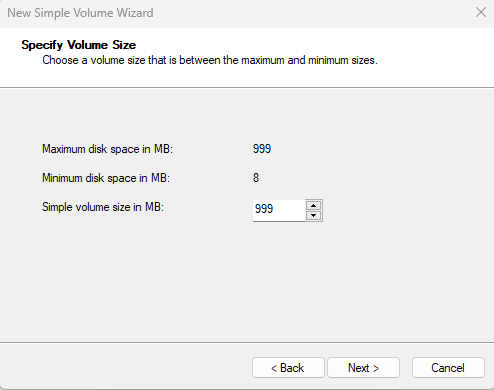Click the empty title bar space beside the X
494x390 pixels.
pyautogui.click(x=313, y=13)
